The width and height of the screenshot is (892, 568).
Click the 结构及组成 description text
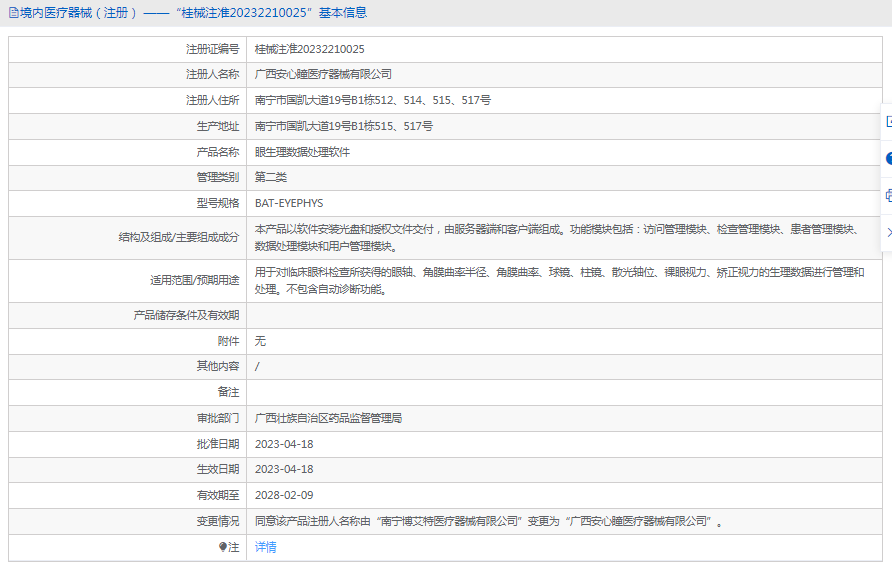tap(556, 237)
